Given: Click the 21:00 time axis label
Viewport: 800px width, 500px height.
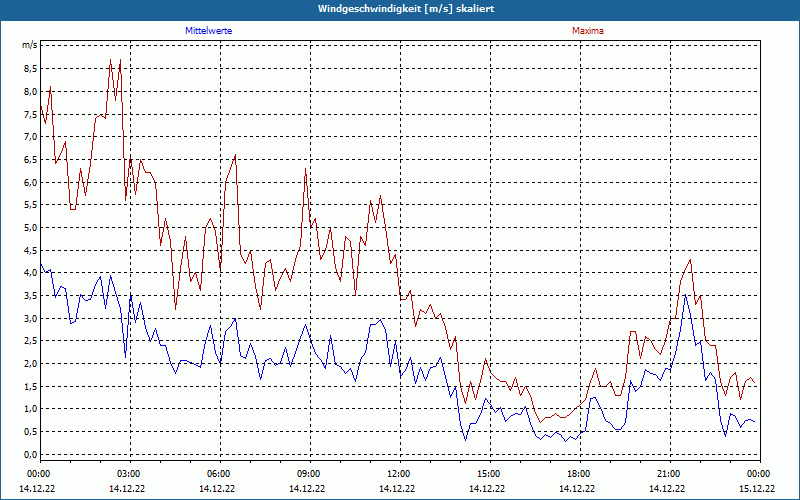Looking at the screenshot, I should point(669,474).
